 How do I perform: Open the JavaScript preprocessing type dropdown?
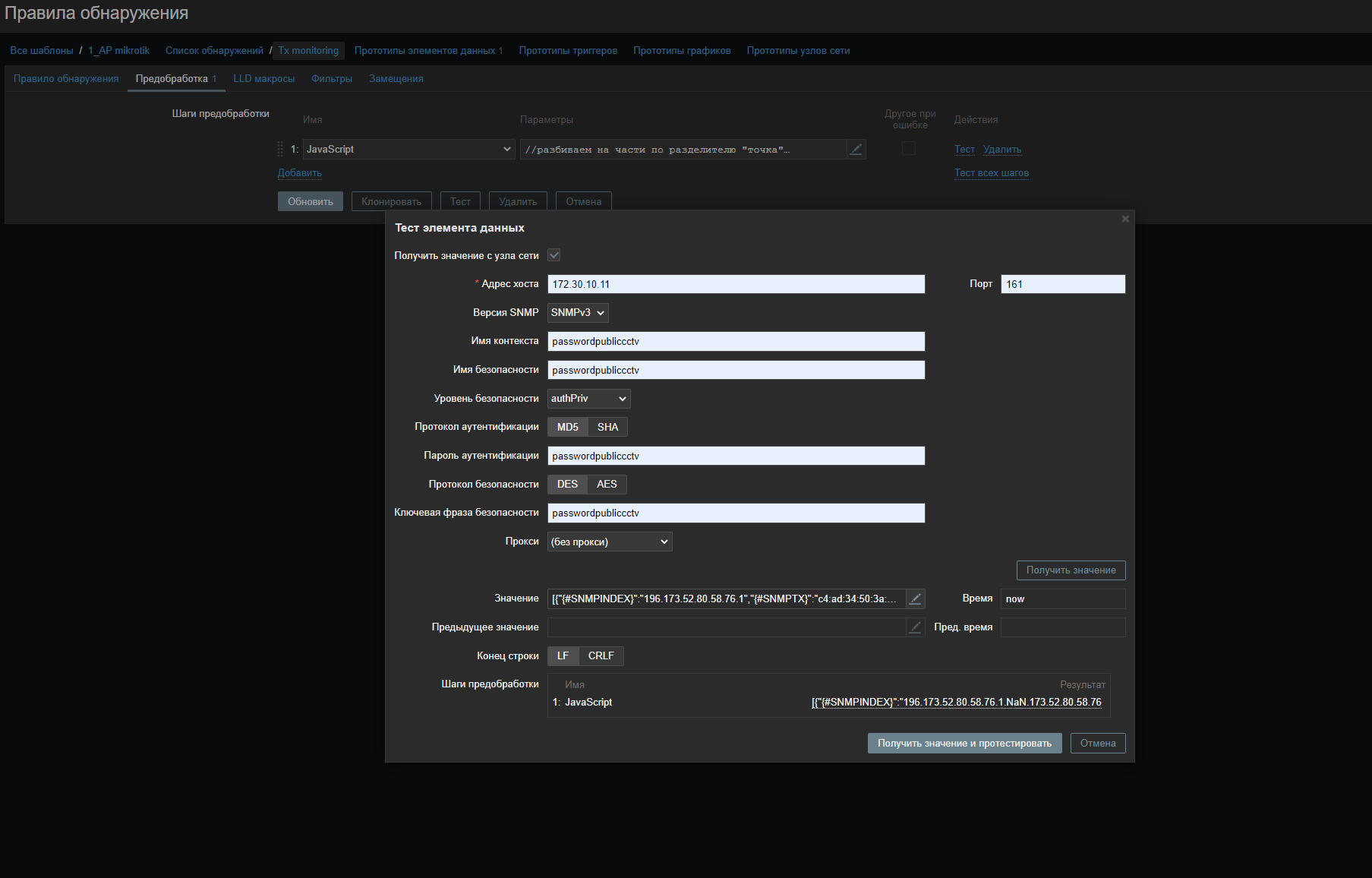click(408, 150)
